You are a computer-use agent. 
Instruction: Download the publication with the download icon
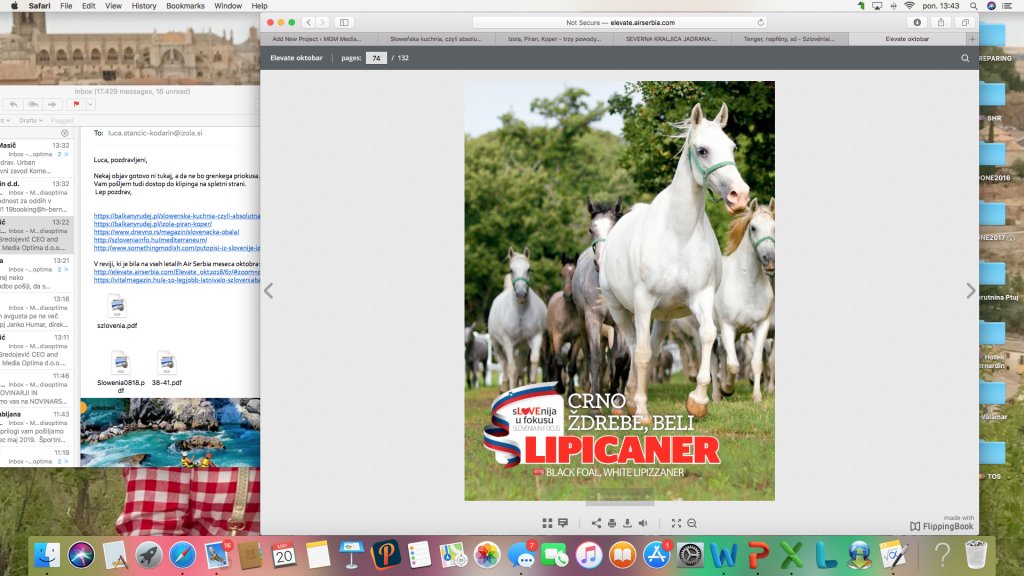(x=627, y=523)
